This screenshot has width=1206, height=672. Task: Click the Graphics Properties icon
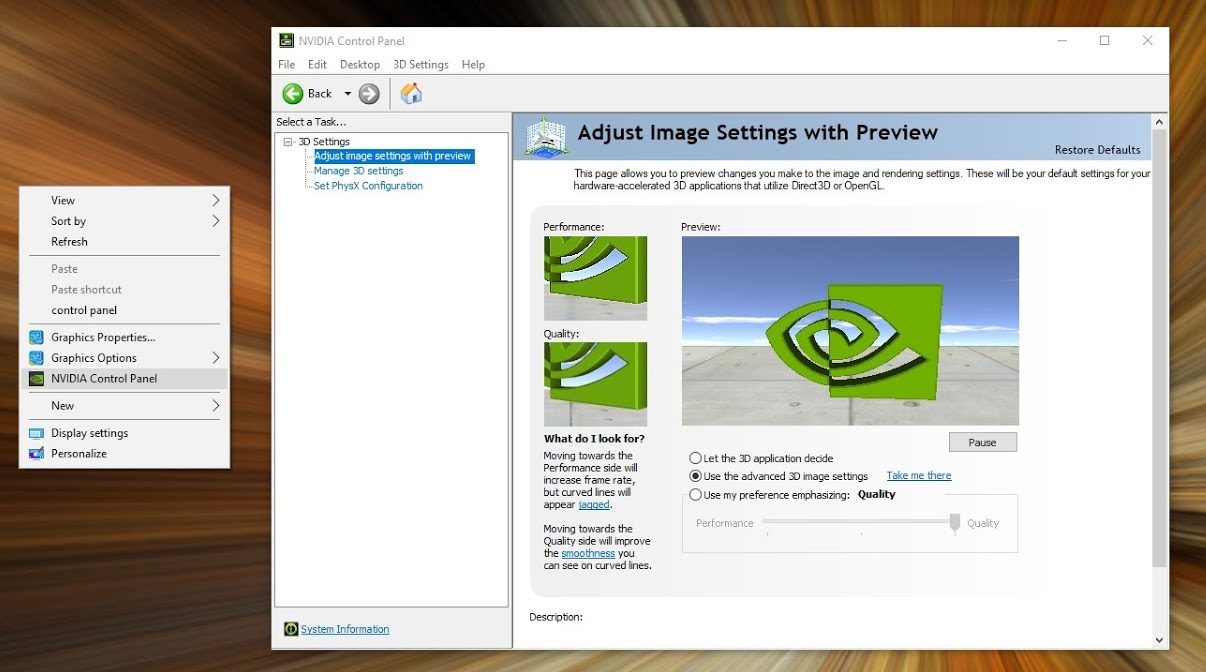pos(36,338)
